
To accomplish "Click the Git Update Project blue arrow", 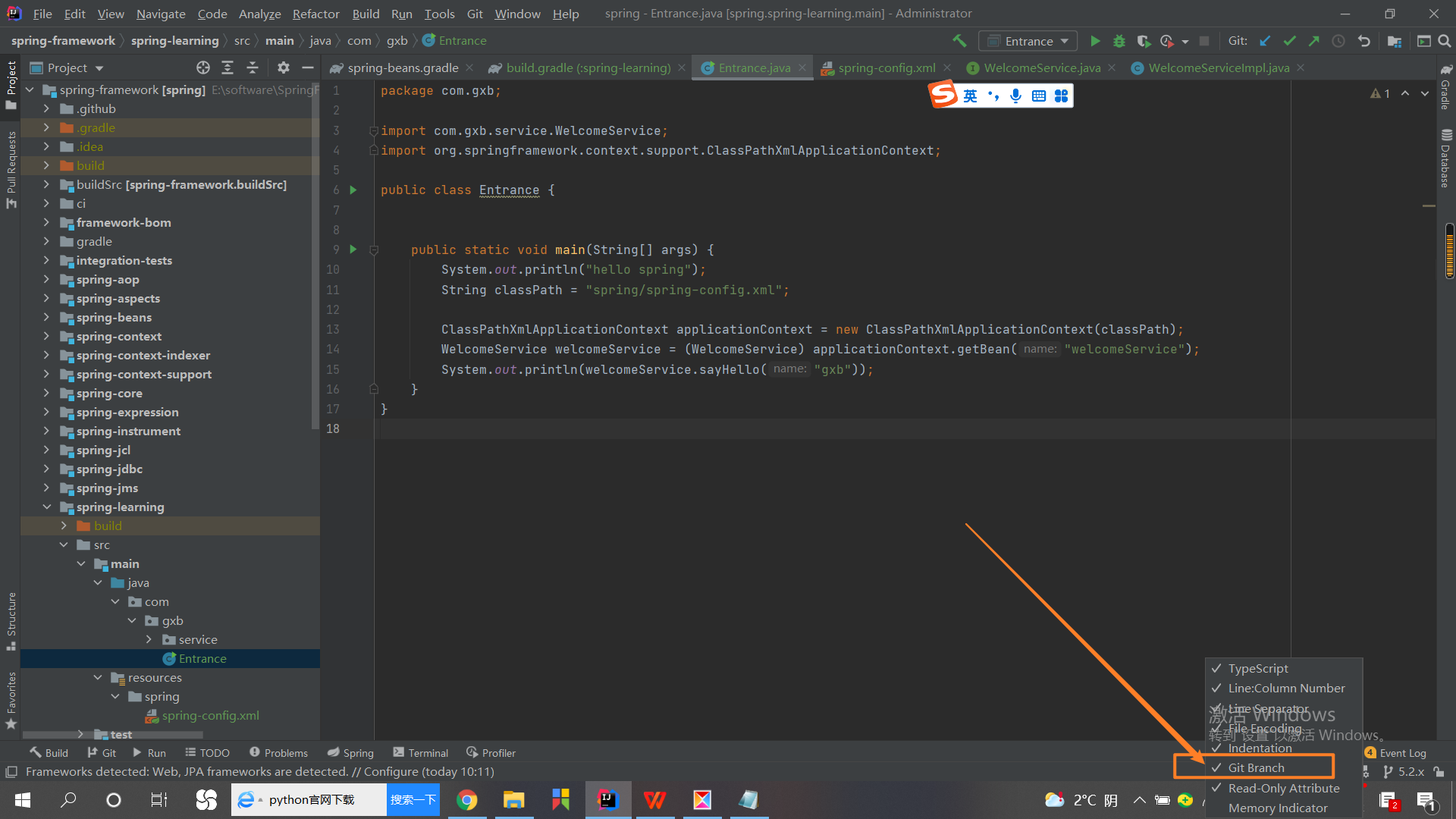I will (1265, 41).
